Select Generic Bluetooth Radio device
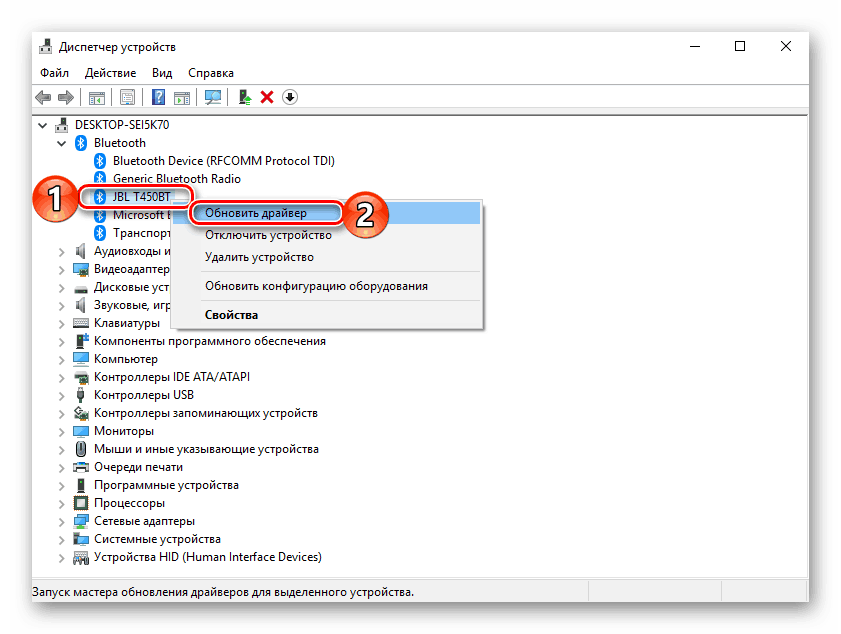This screenshot has width=841, height=634. point(176,179)
